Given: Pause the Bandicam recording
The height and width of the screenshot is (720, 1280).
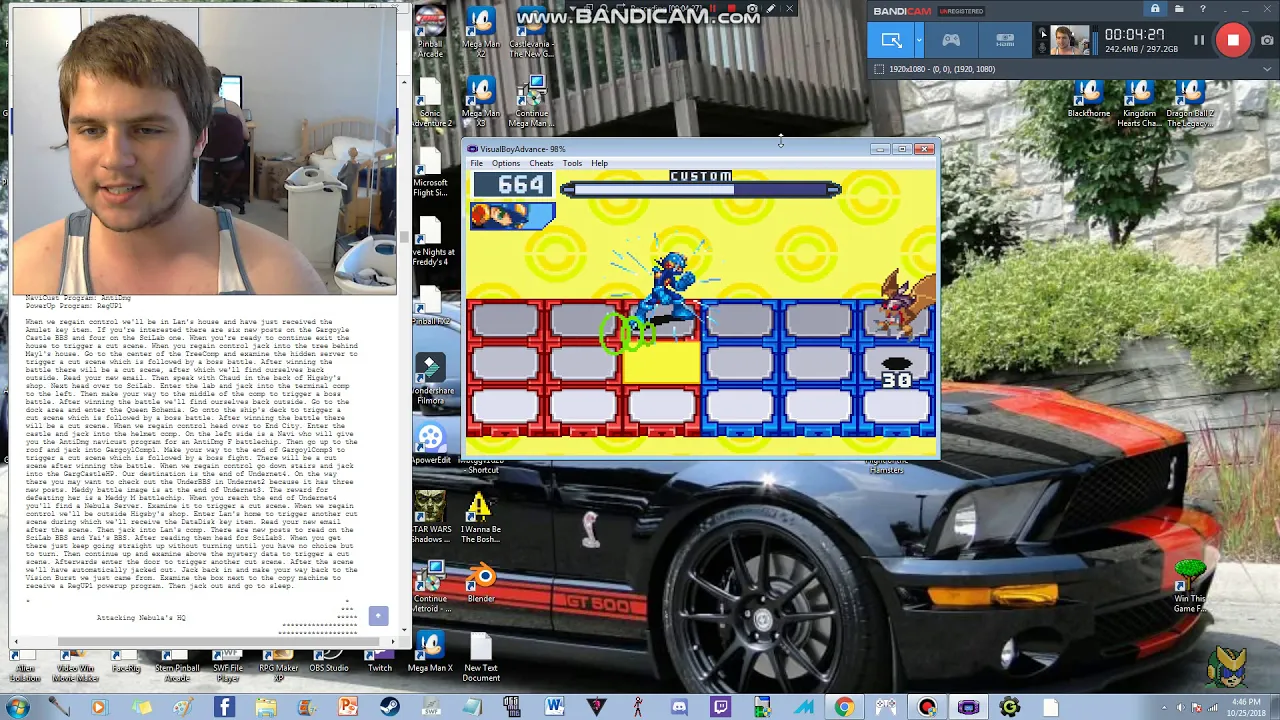Looking at the screenshot, I should (1199, 40).
